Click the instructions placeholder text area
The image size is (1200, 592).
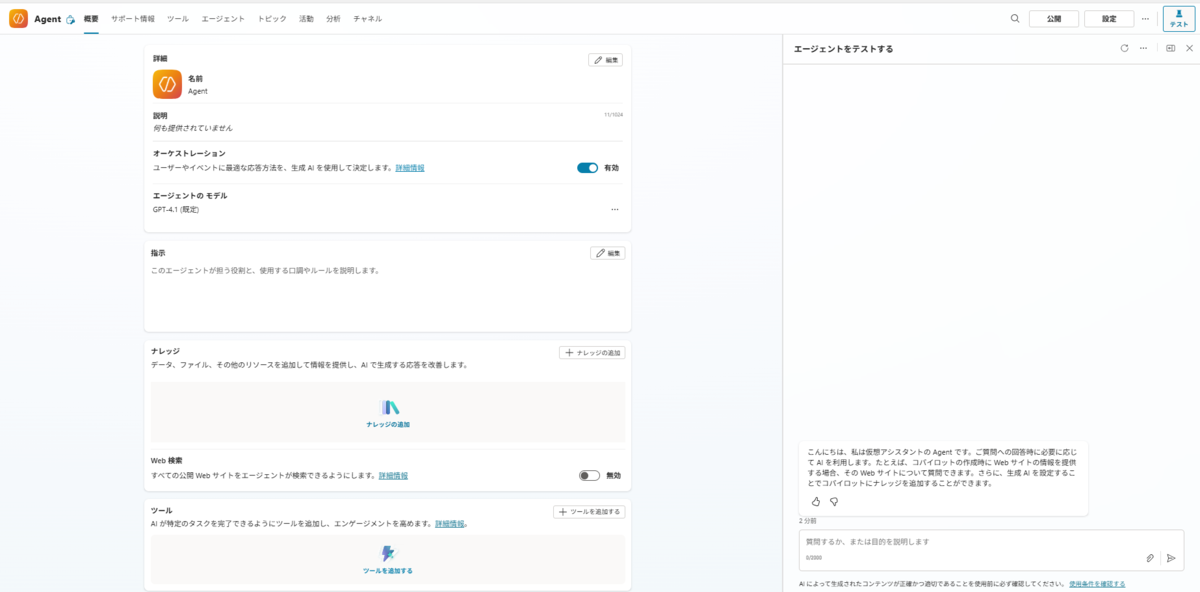click(x=265, y=271)
